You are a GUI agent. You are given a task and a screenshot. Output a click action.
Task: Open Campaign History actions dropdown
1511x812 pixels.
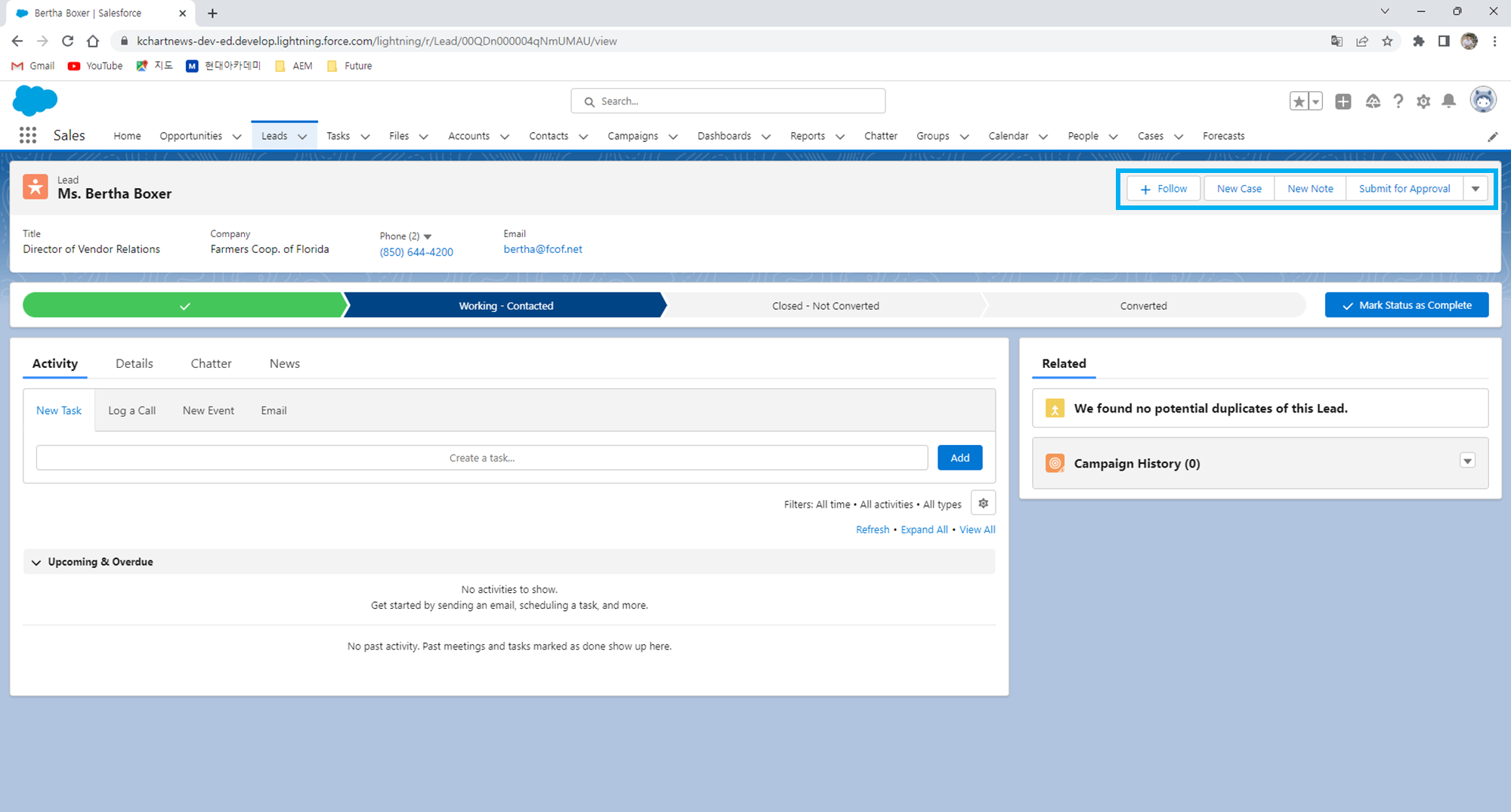pos(1467,461)
